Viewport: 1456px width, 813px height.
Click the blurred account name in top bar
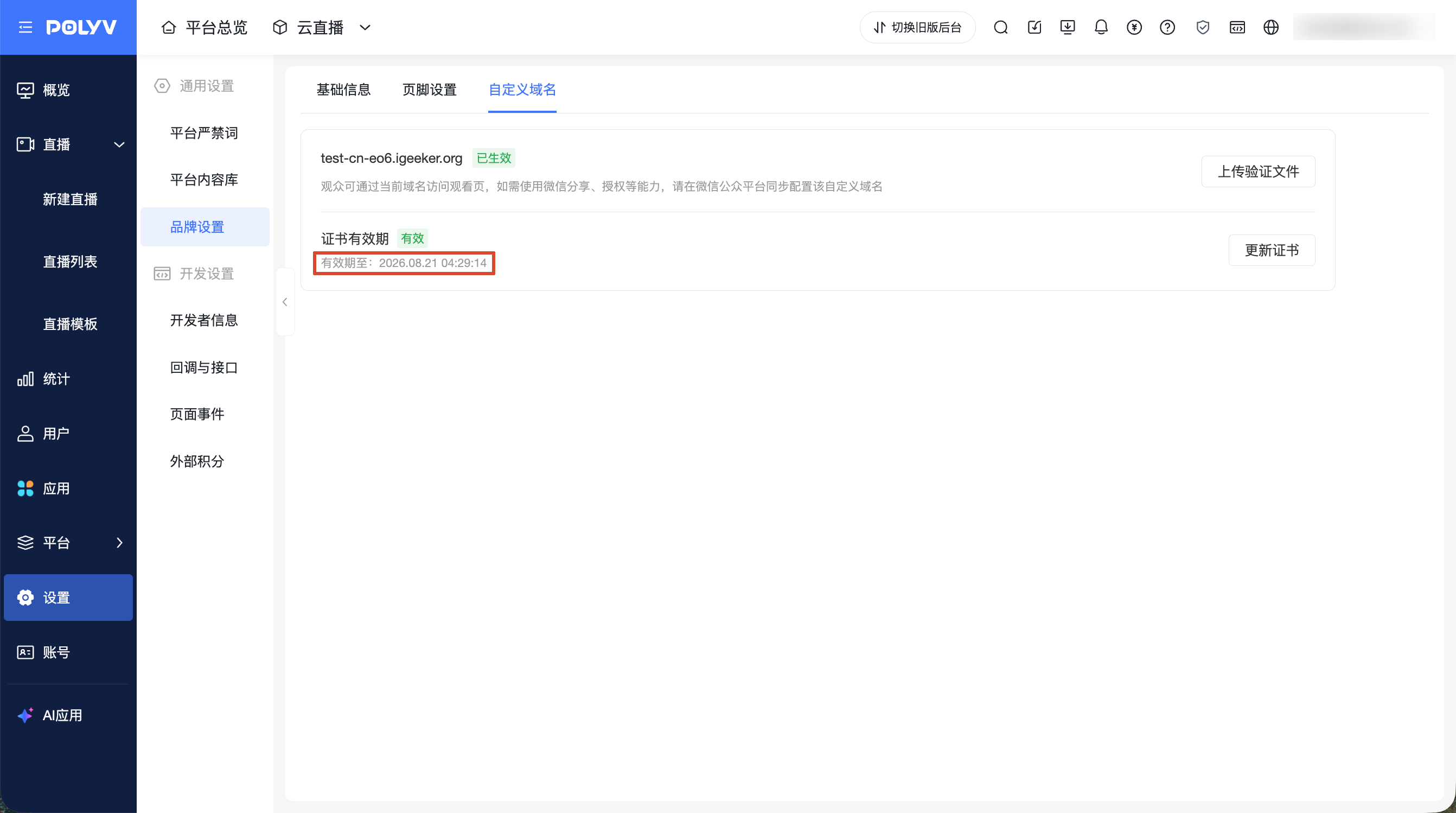pyautogui.click(x=1364, y=27)
